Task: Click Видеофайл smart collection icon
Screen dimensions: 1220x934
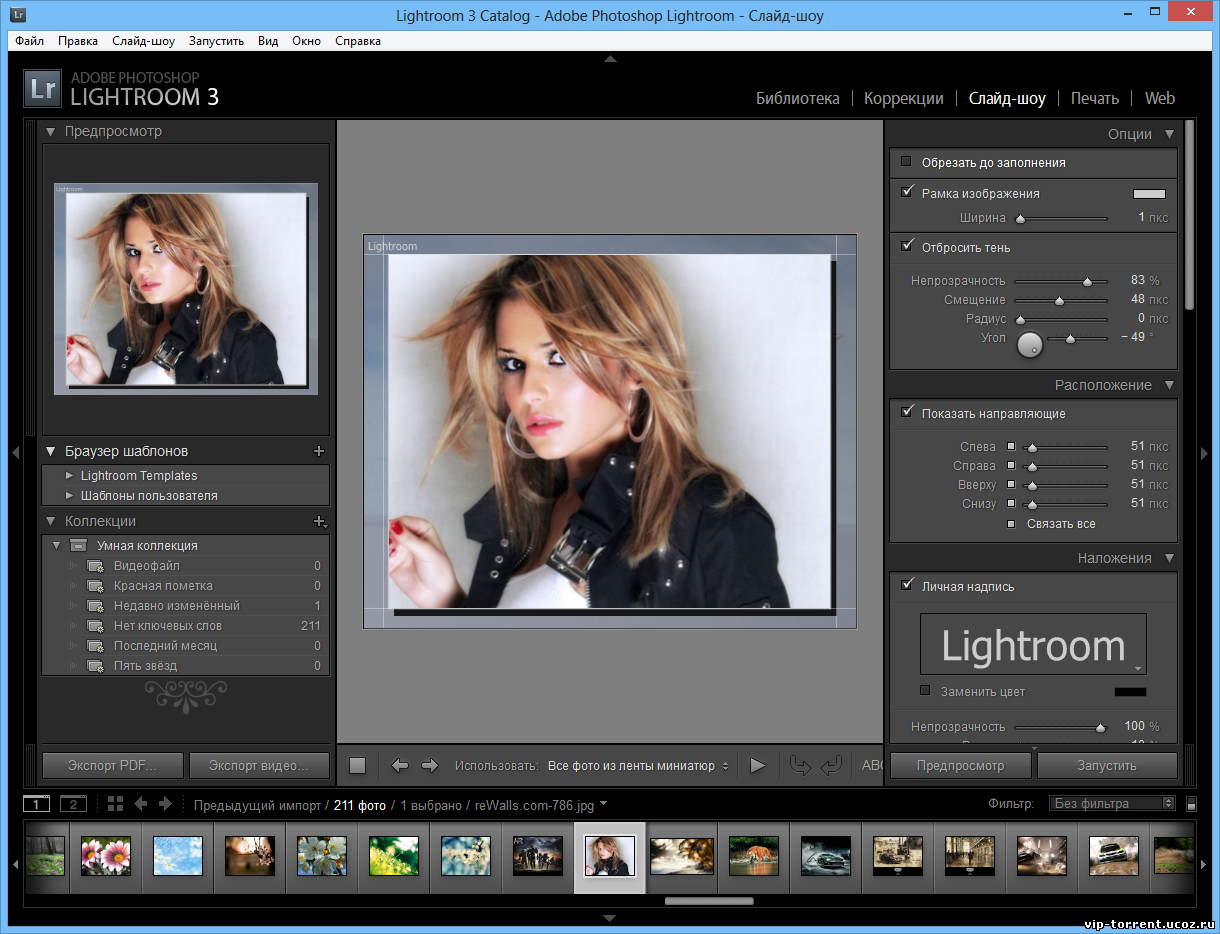Action: (95, 566)
